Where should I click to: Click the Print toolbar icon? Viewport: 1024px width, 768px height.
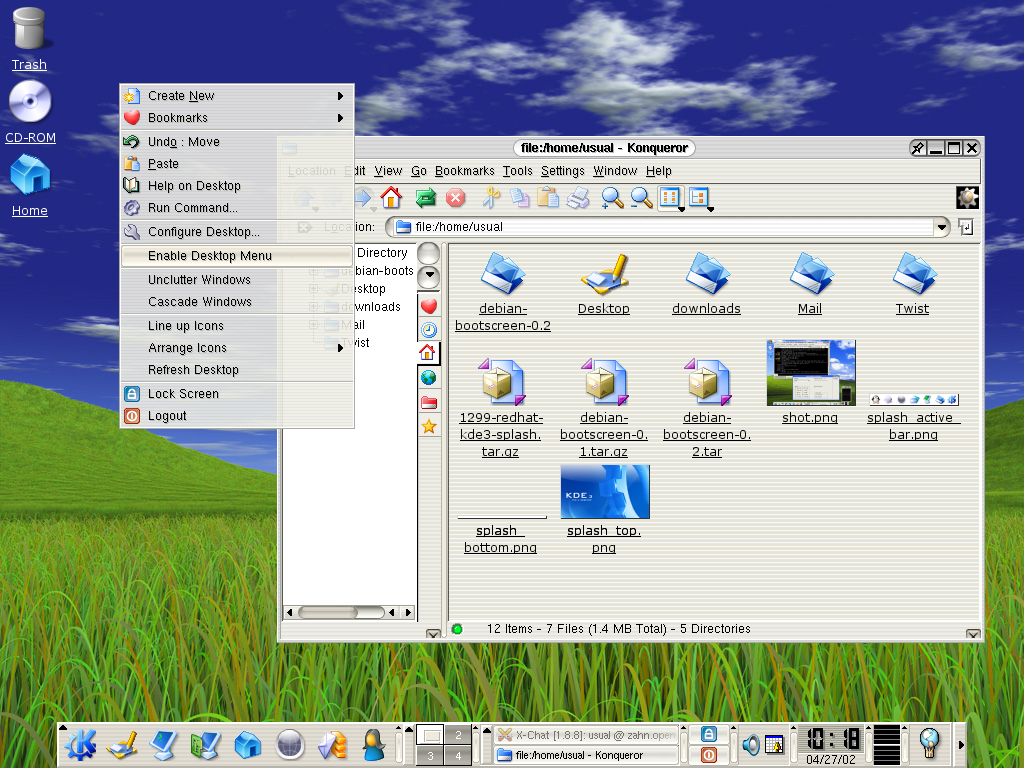[578, 197]
